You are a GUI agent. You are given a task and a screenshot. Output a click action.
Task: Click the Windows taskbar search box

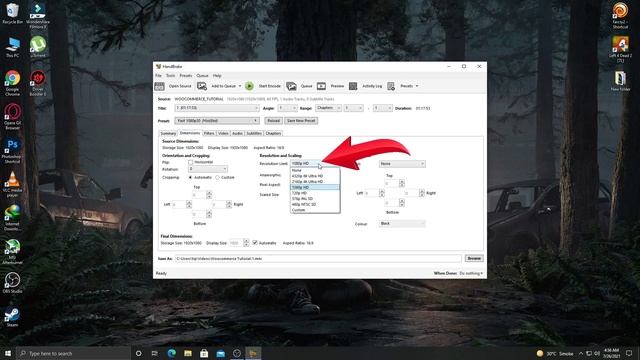coord(73,353)
